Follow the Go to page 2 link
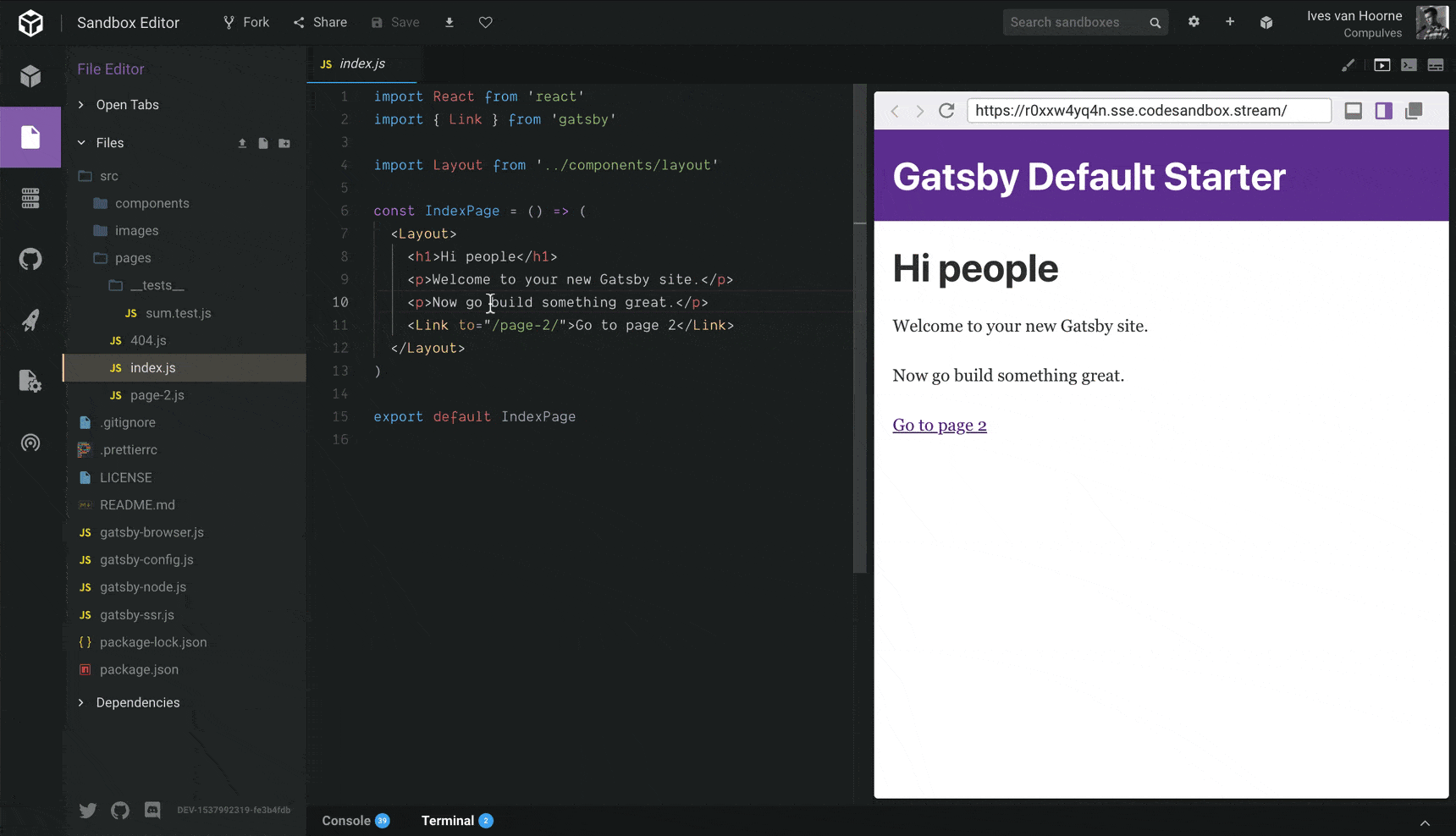1456x836 pixels. [x=939, y=425]
